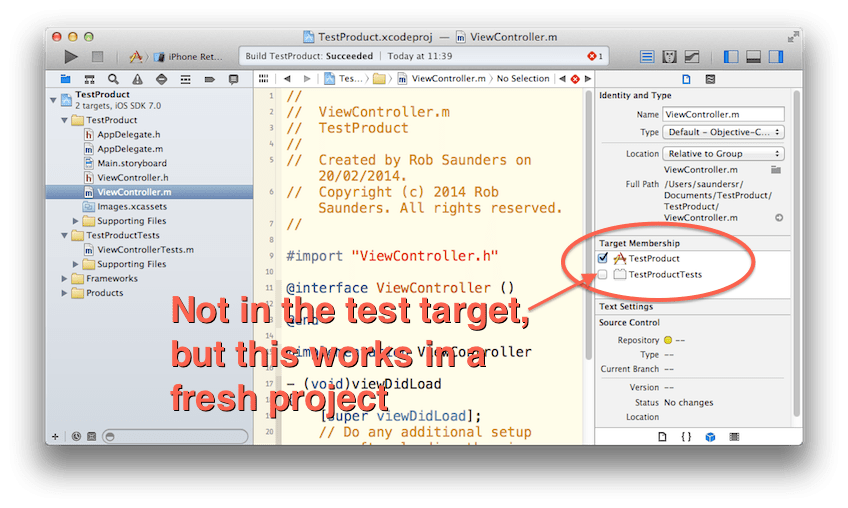Toggle the Debug area visibility

[x=753, y=56]
